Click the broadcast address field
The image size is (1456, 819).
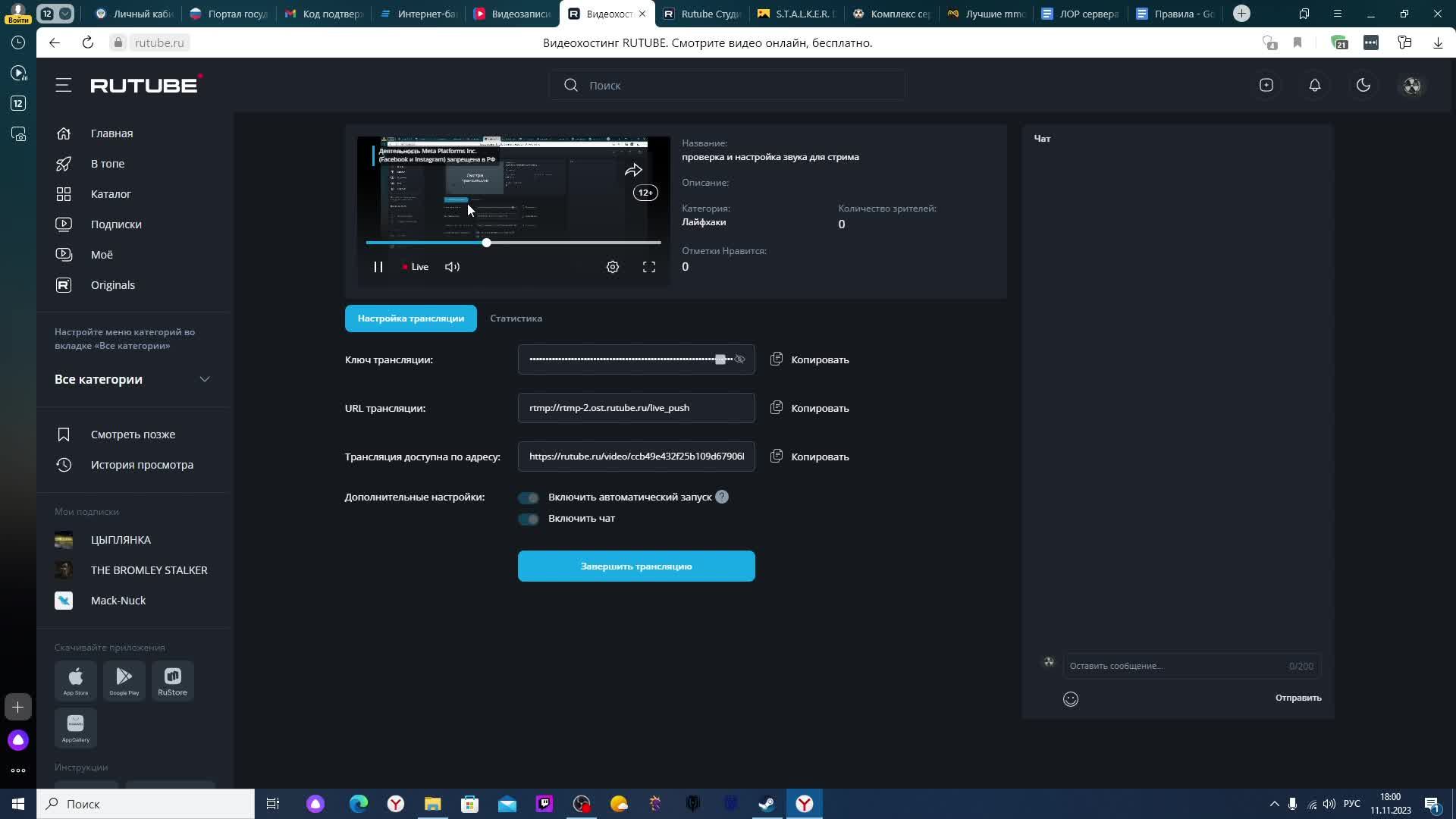(x=636, y=457)
